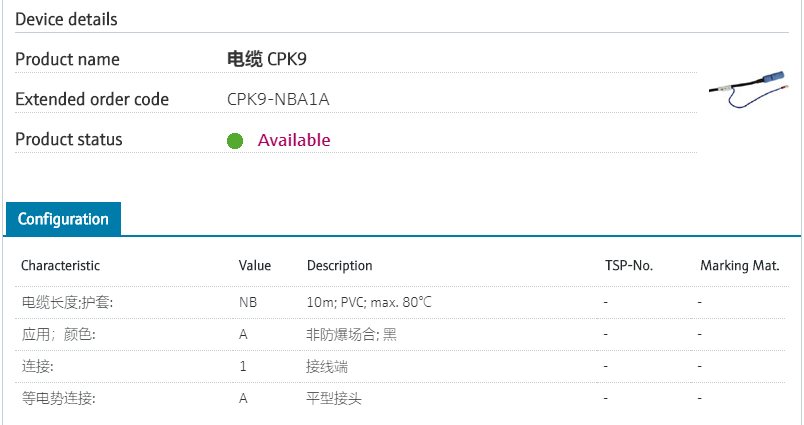The height and width of the screenshot is (425, 804).
Task: Open the Configuration tab
Action: pos(63,219)
